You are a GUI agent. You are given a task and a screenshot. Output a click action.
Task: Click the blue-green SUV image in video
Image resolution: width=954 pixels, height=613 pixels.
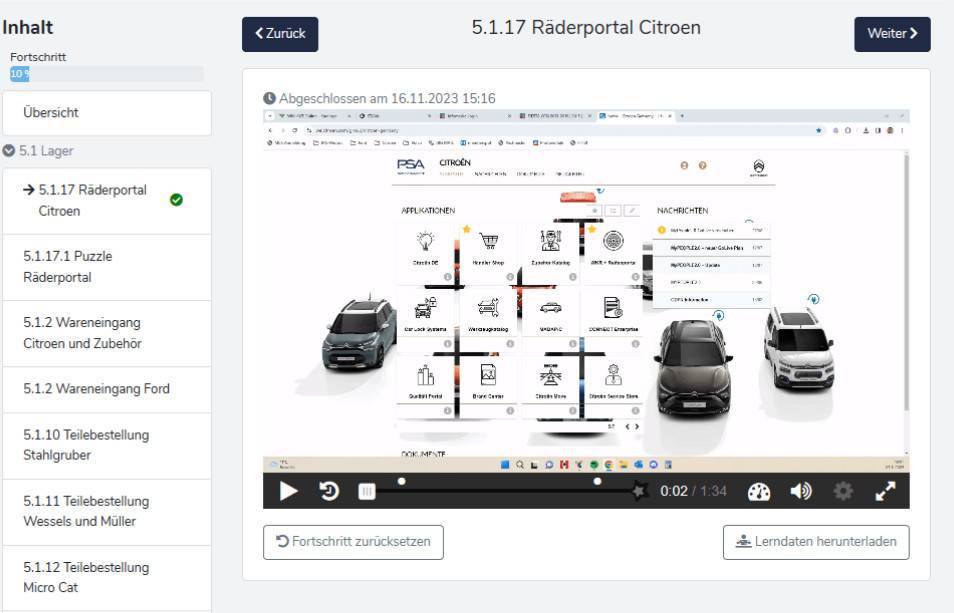(358, 333)
